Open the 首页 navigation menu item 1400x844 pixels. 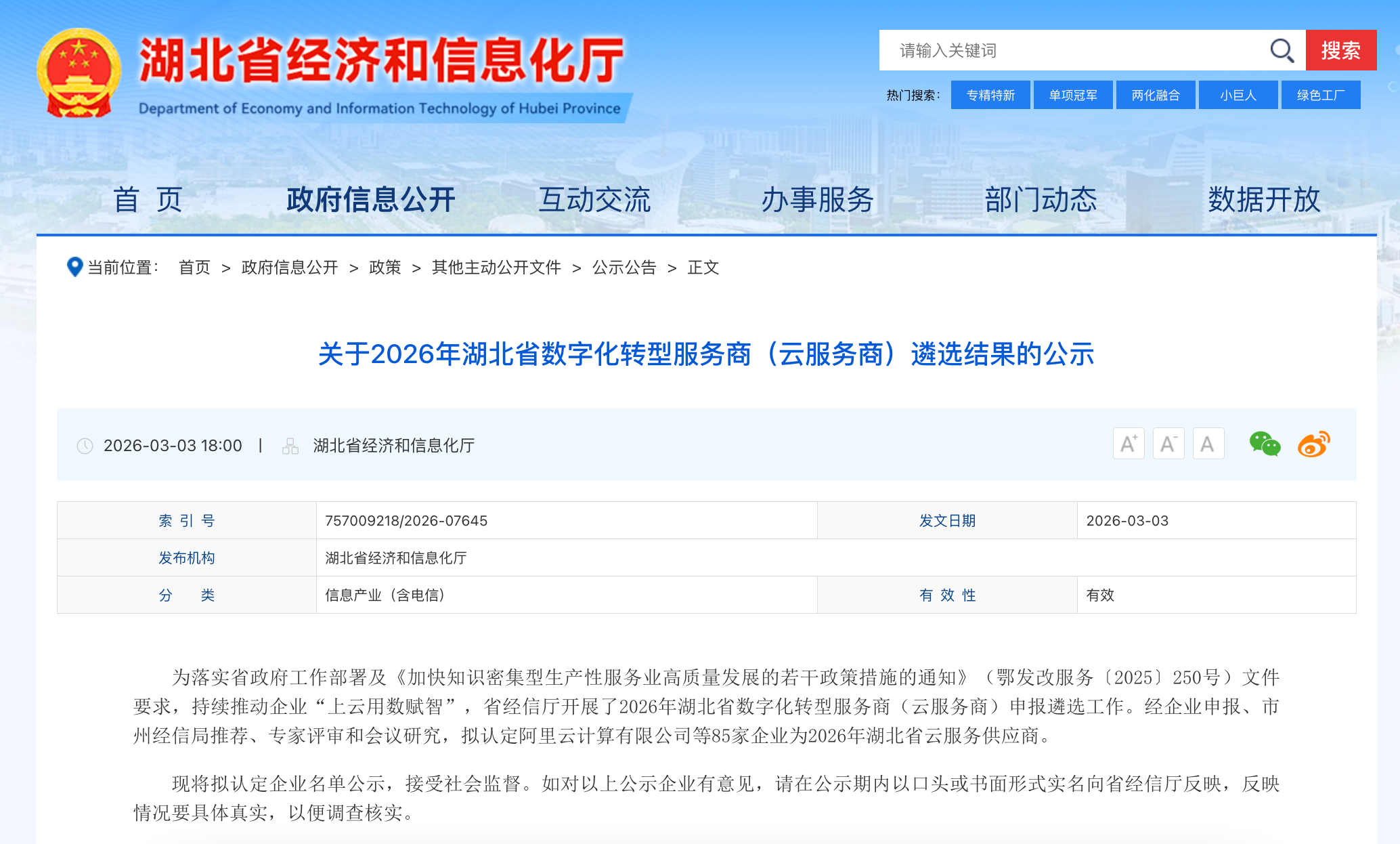148,200
